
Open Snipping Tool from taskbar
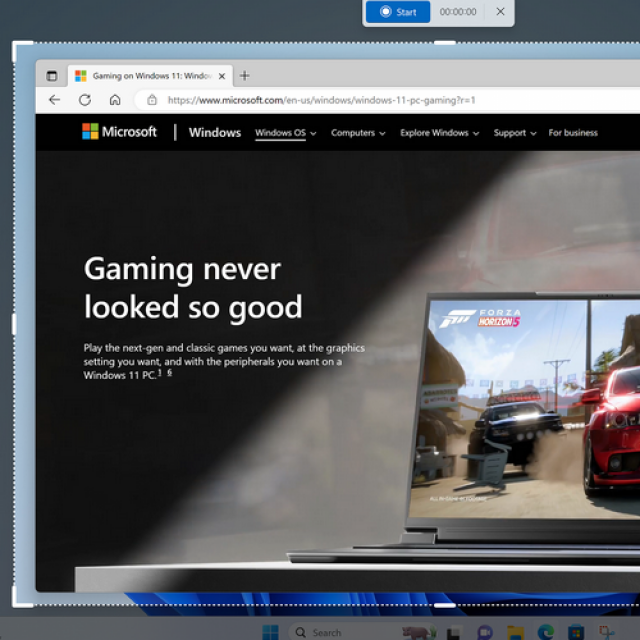607,632
